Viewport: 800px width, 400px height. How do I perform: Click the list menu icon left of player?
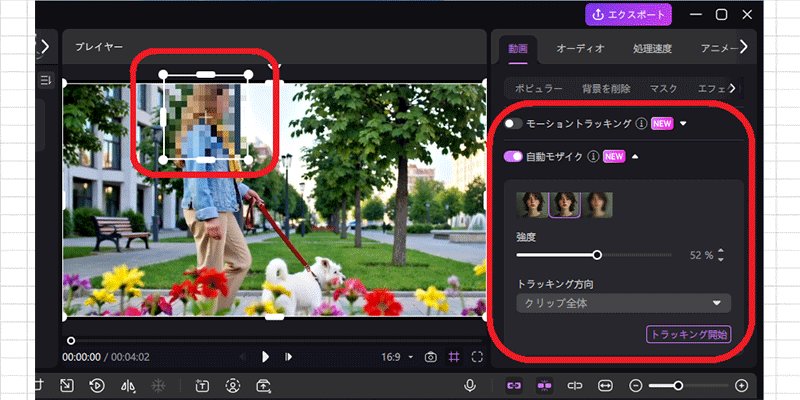pos(46,79)
